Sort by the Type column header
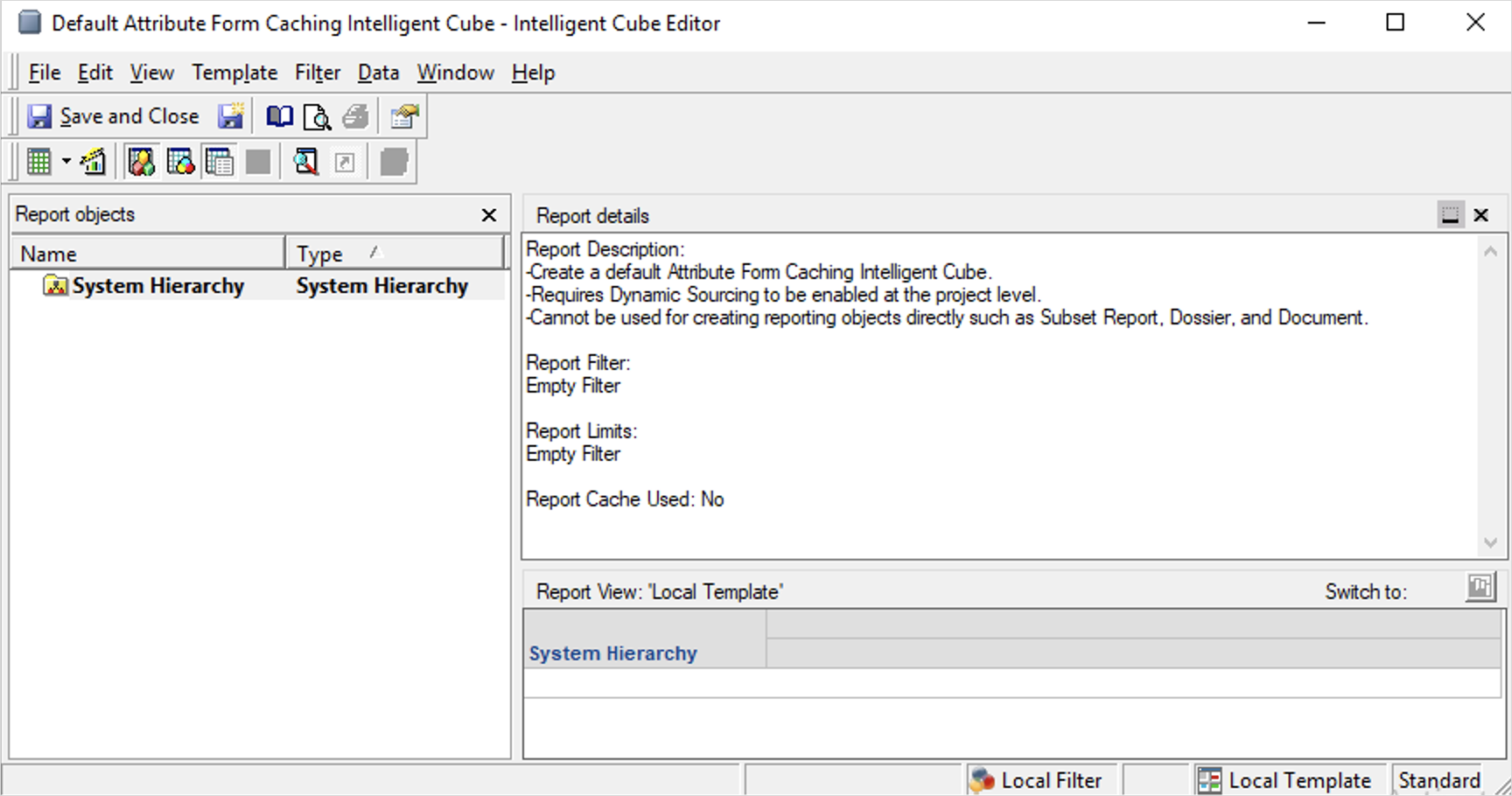Viewport: 1512px width, 796px height. pyautogui.click(x=394, y=254)
